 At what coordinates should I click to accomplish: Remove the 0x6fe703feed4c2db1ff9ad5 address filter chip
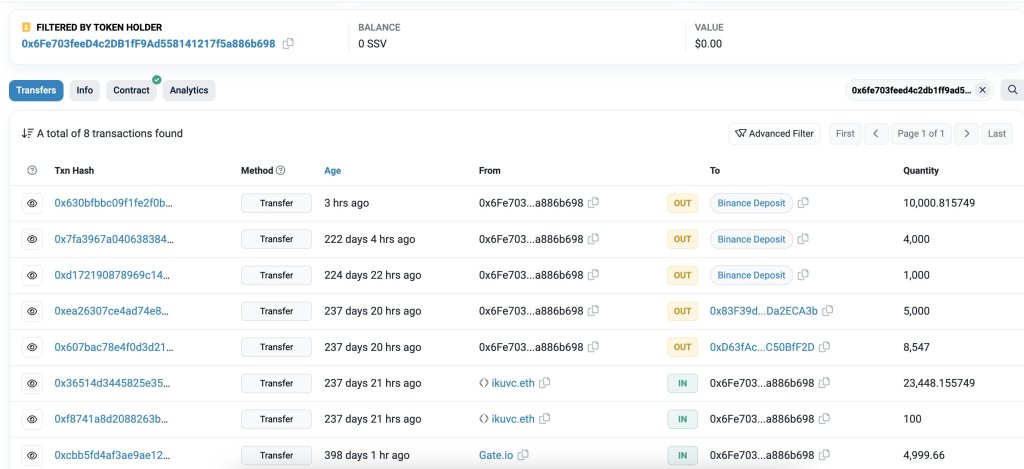(982, 90)
